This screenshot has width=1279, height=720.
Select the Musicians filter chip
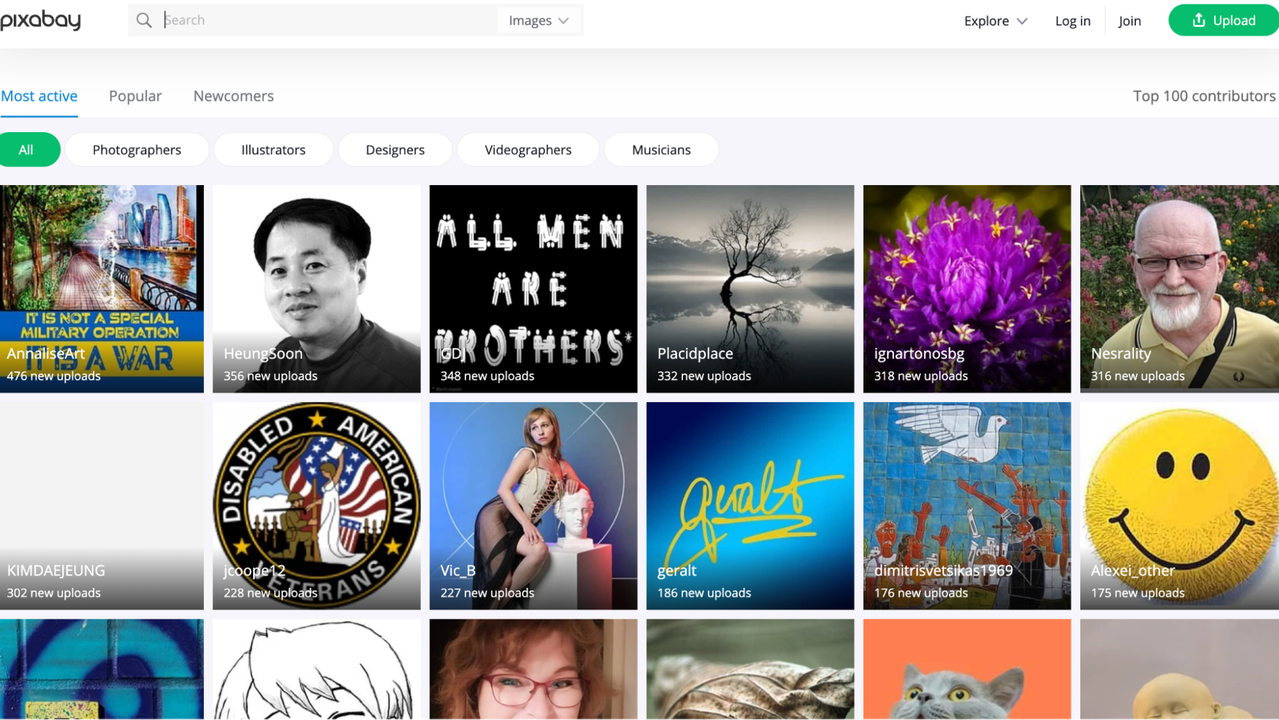[661, 150]
